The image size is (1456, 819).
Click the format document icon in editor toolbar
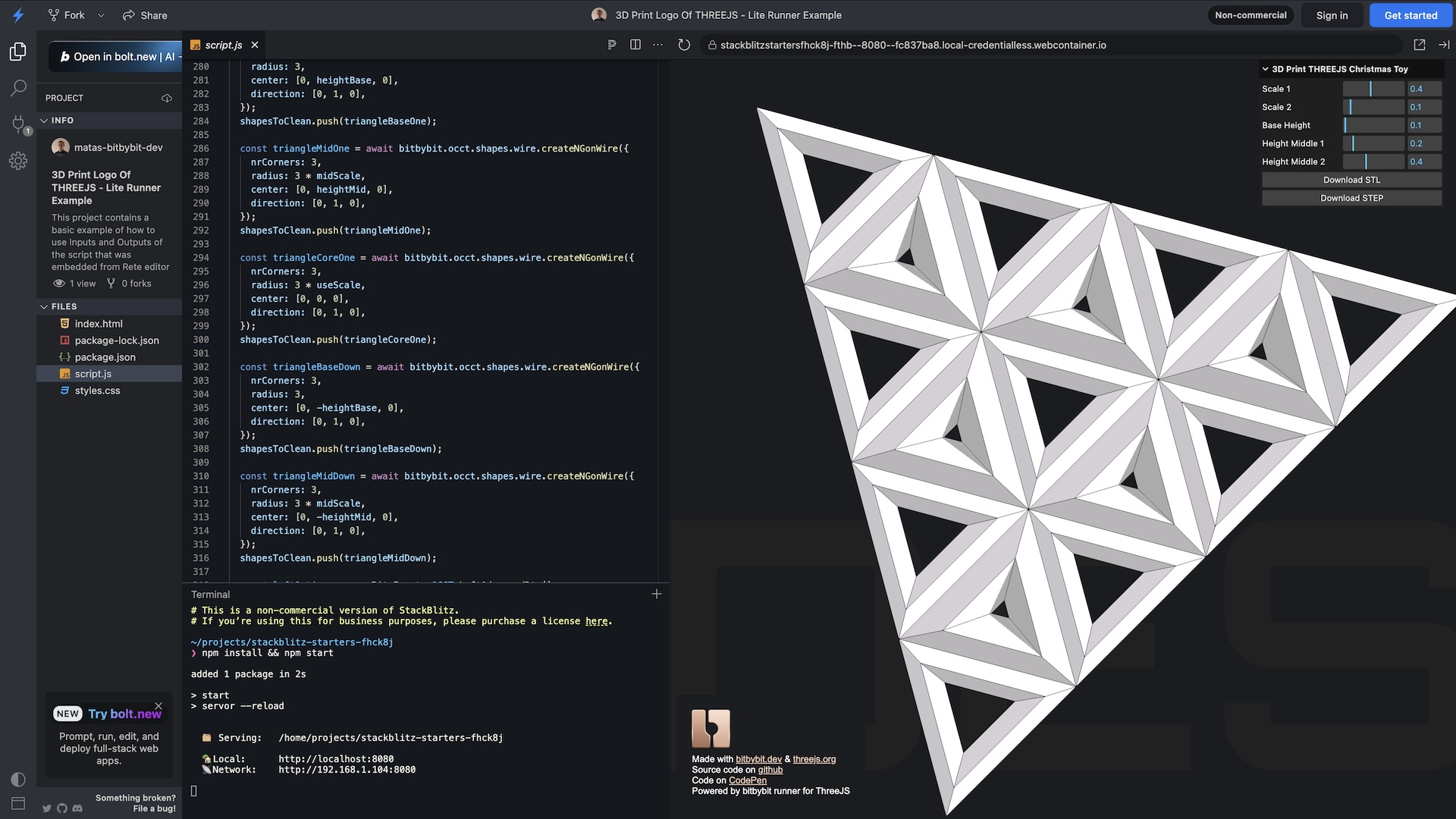[x=612, y=45]
